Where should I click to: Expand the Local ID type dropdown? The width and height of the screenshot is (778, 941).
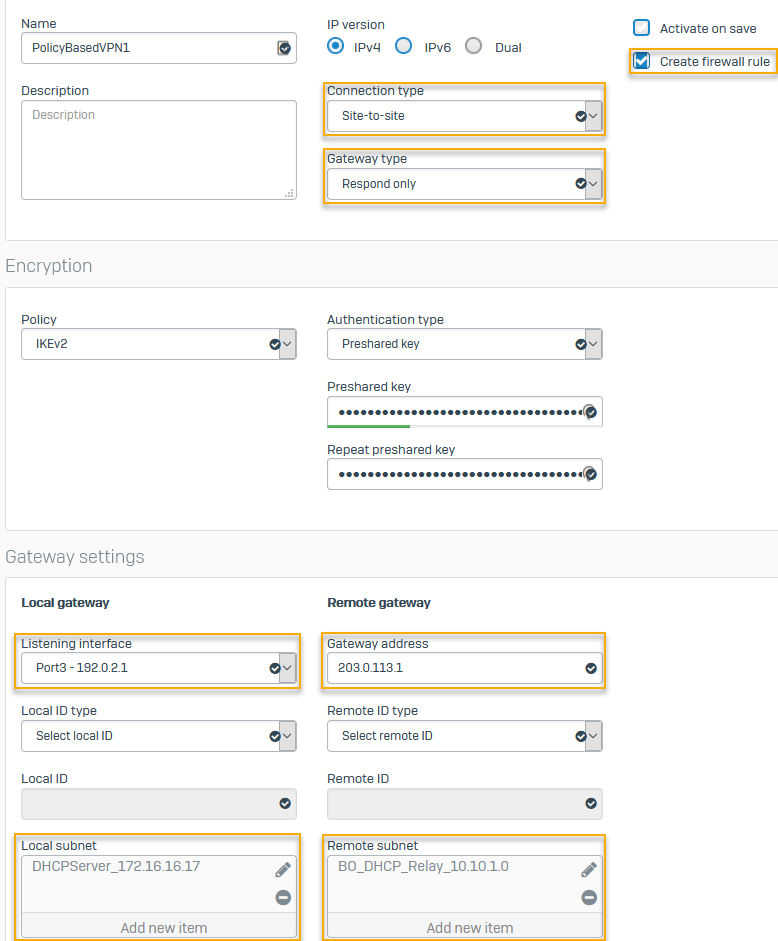point(158,736)
